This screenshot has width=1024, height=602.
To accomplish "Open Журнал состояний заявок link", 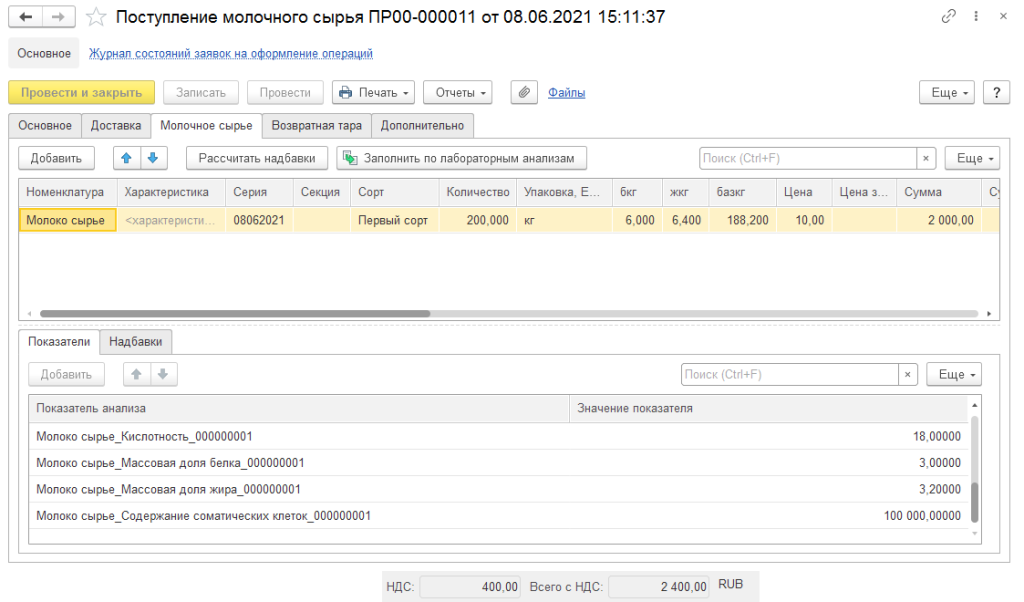I will click(x=231, y=54).
